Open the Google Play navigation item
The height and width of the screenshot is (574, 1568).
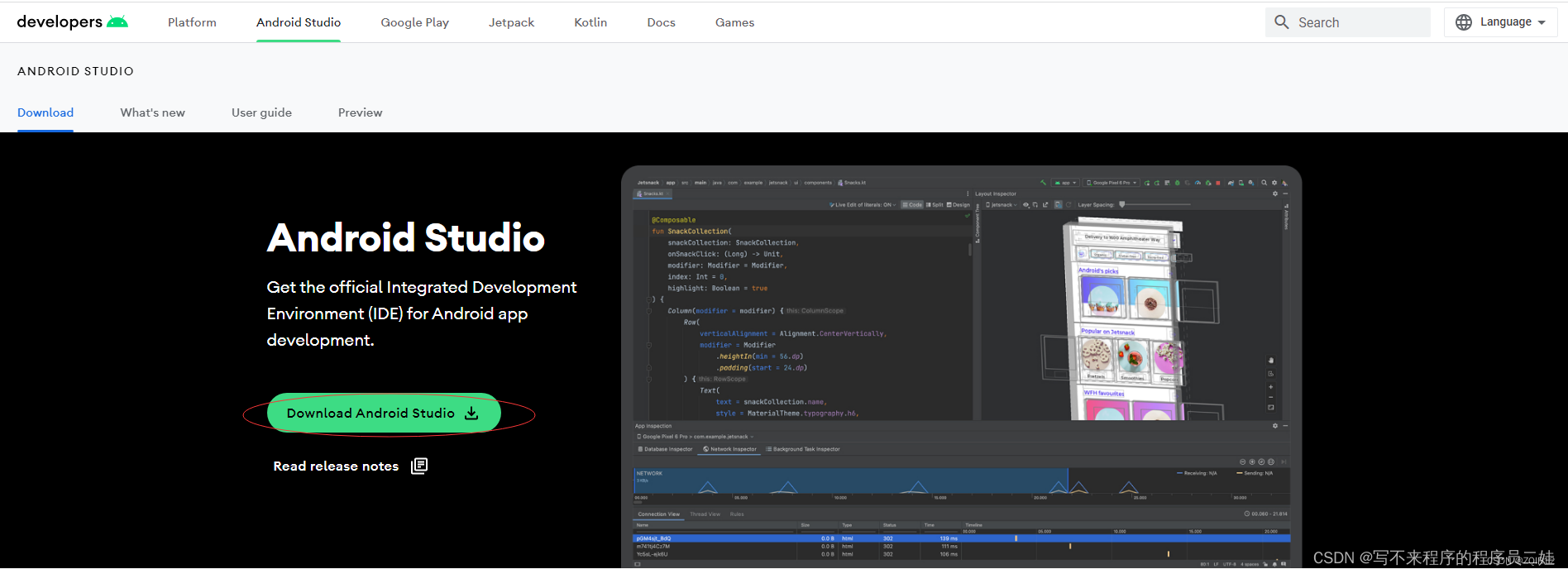click(414, 22)
